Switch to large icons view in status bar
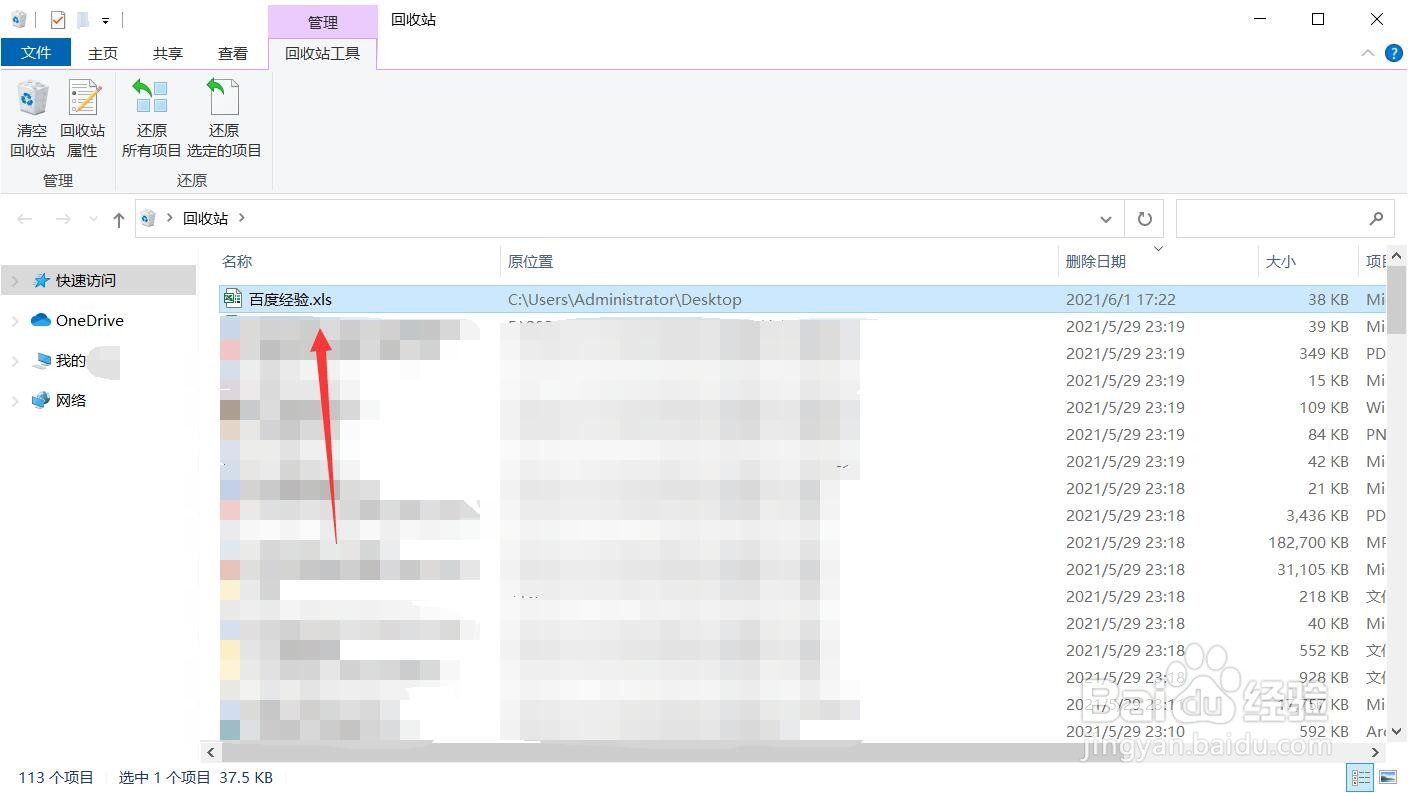The height and width of the screenshot is (793, 1408). pyautogui.click(x=1388, y=778)
